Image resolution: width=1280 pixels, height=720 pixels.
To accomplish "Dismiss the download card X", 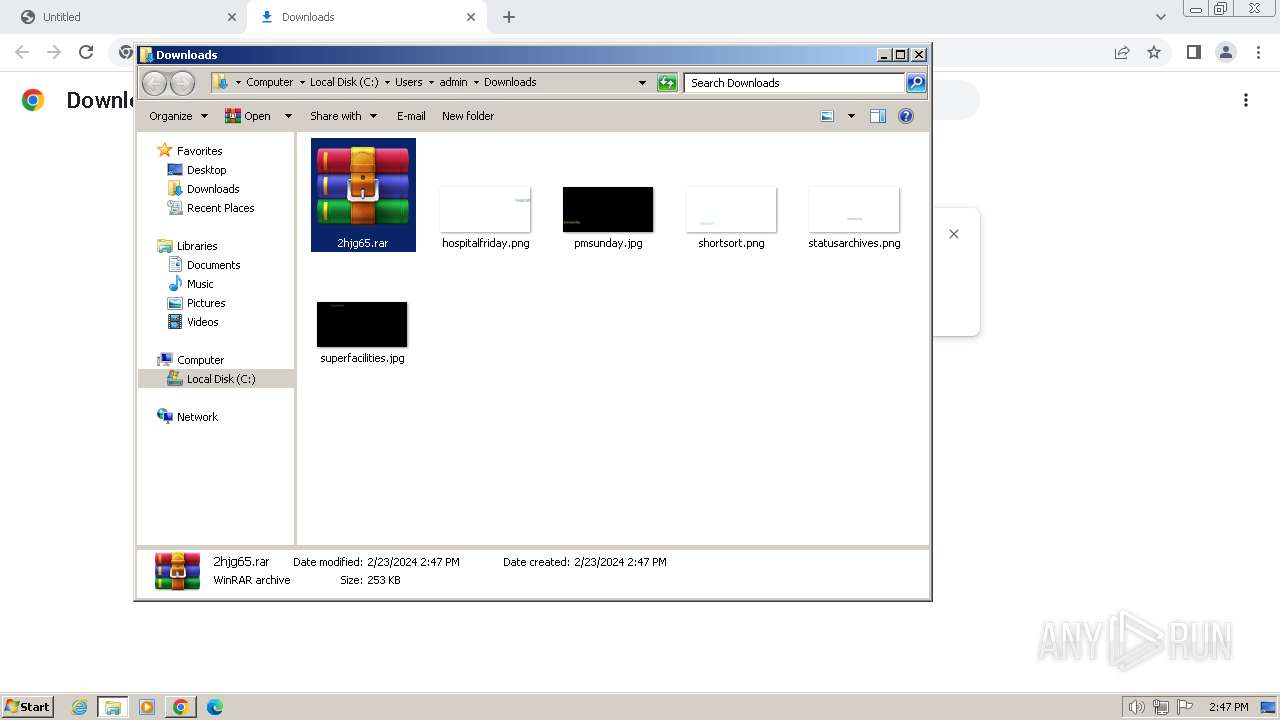I will coord(954,234).
